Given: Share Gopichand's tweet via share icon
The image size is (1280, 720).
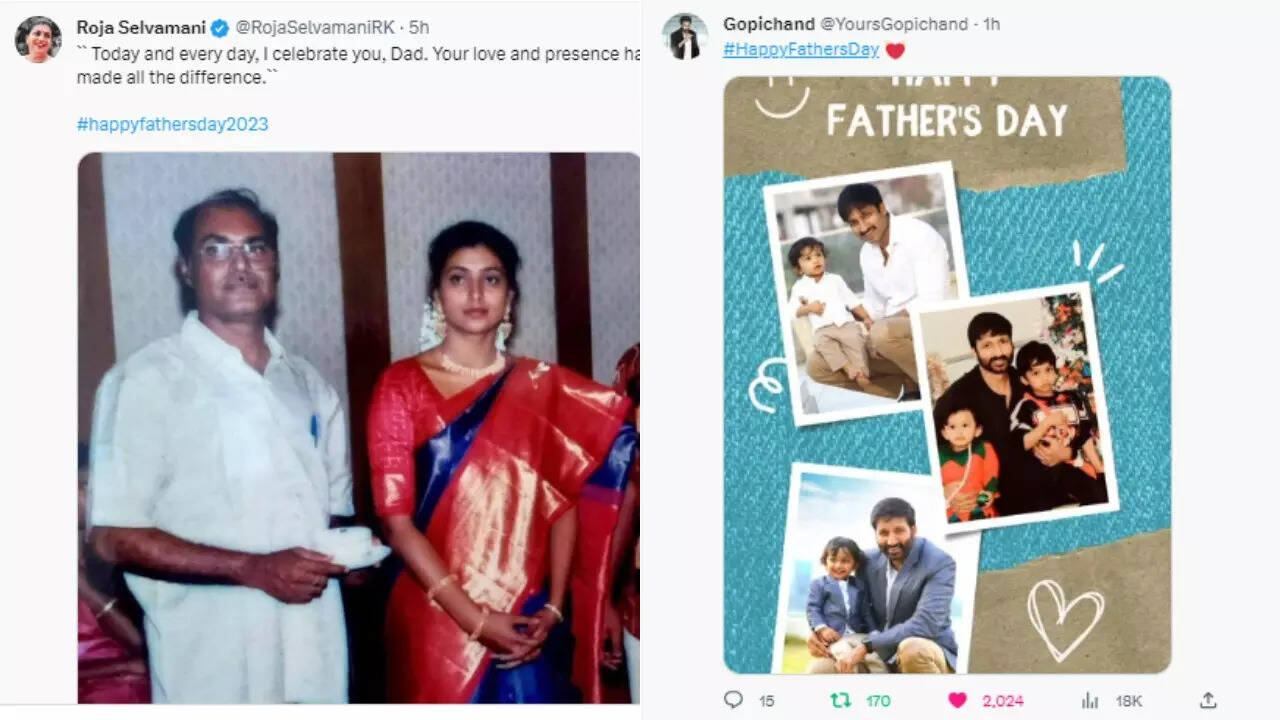Looking at the screenshot, I should (1208, 699).
